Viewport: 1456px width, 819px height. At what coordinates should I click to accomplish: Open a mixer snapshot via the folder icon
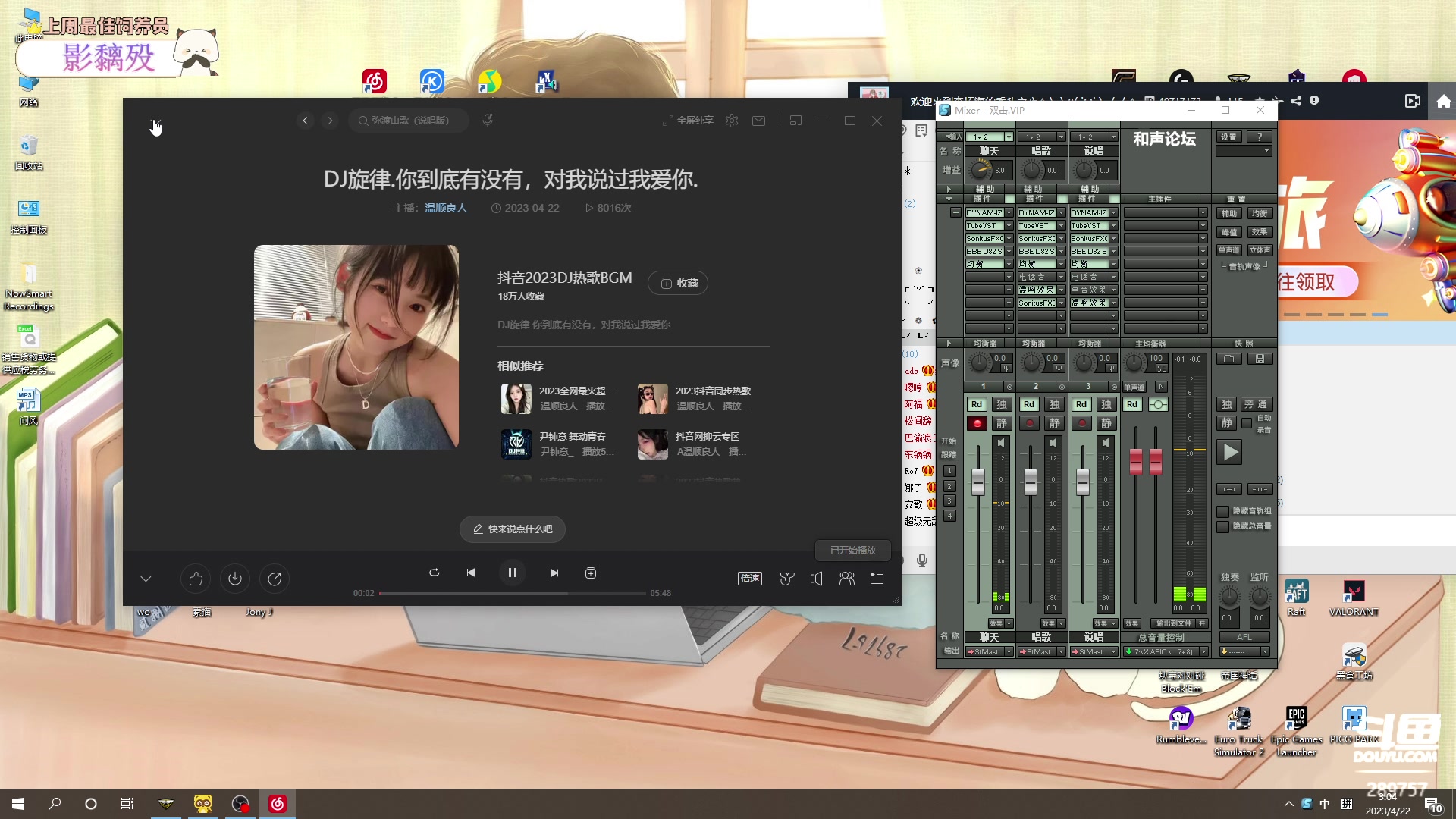[x=1228, y=359]
